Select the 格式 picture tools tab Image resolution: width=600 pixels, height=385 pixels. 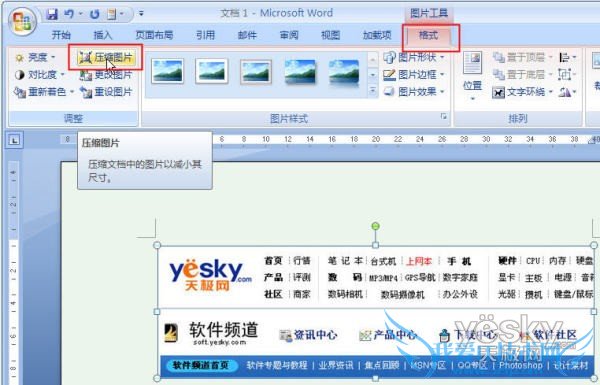tap(429, 36)
